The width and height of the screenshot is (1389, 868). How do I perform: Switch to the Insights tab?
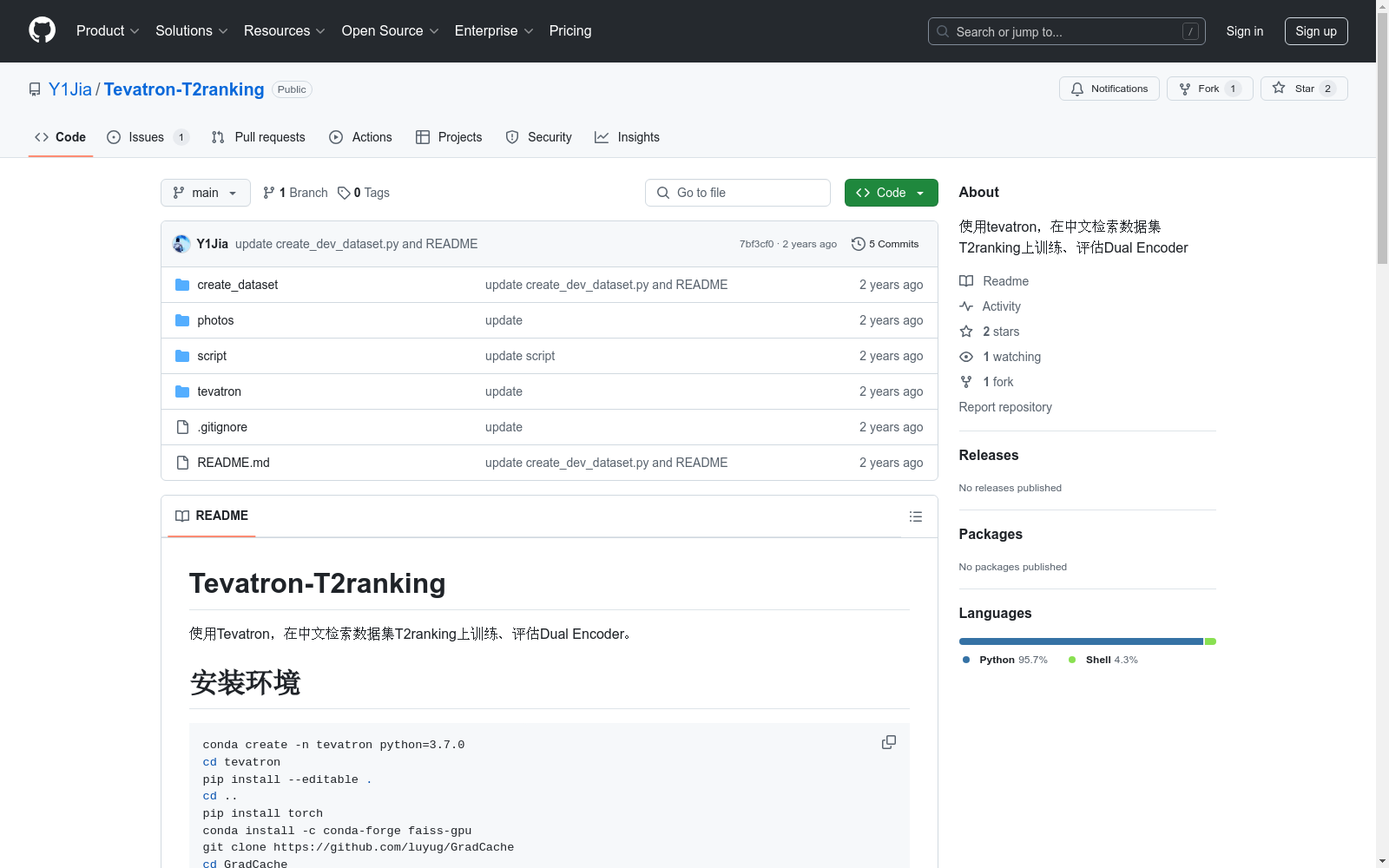[x=627, y=137]
